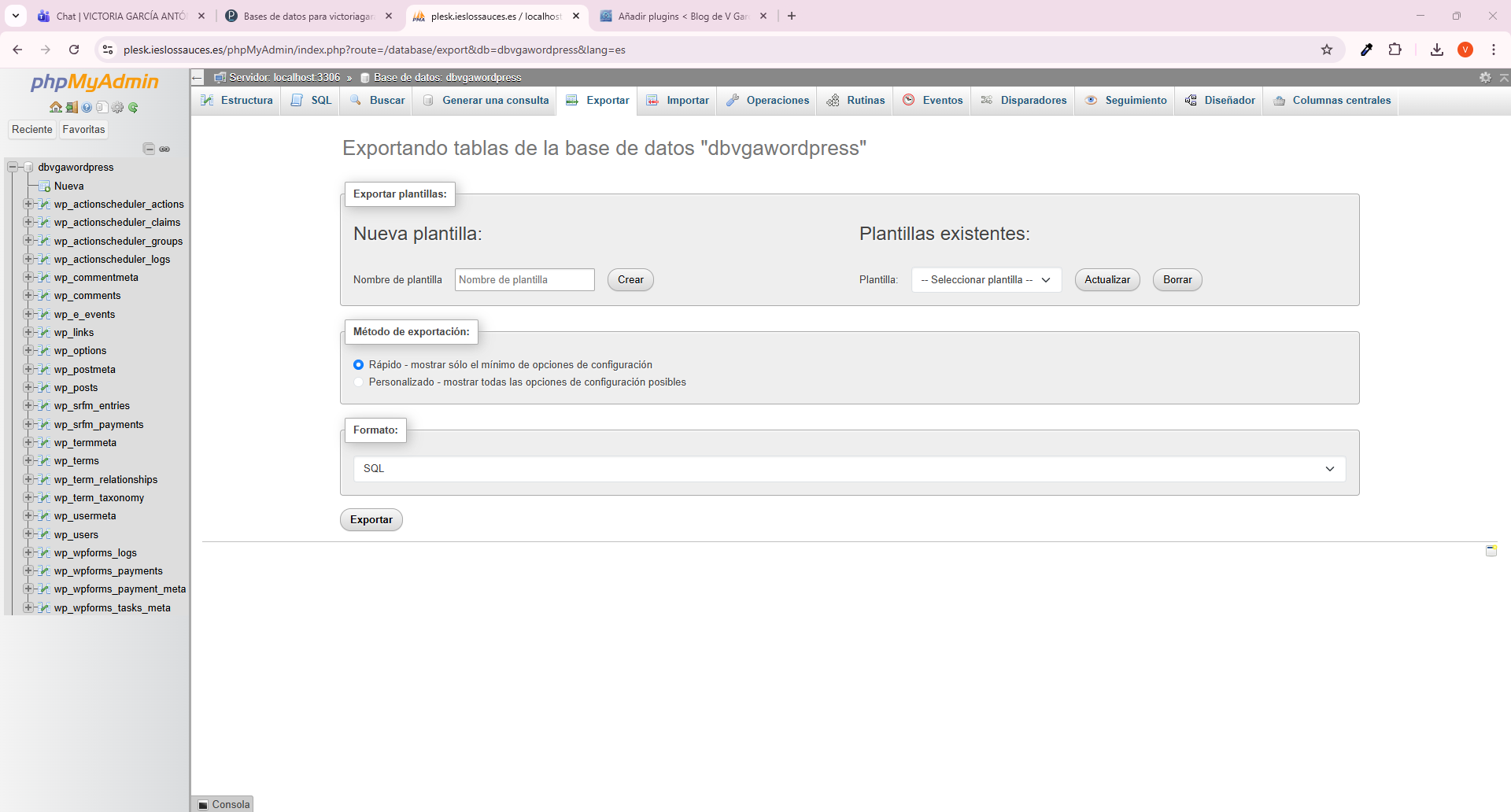The height and width of the screenshot is (812, 1511).
Task: Click the Nombre de plantilla text field
Action: click(x=524, y=280)
